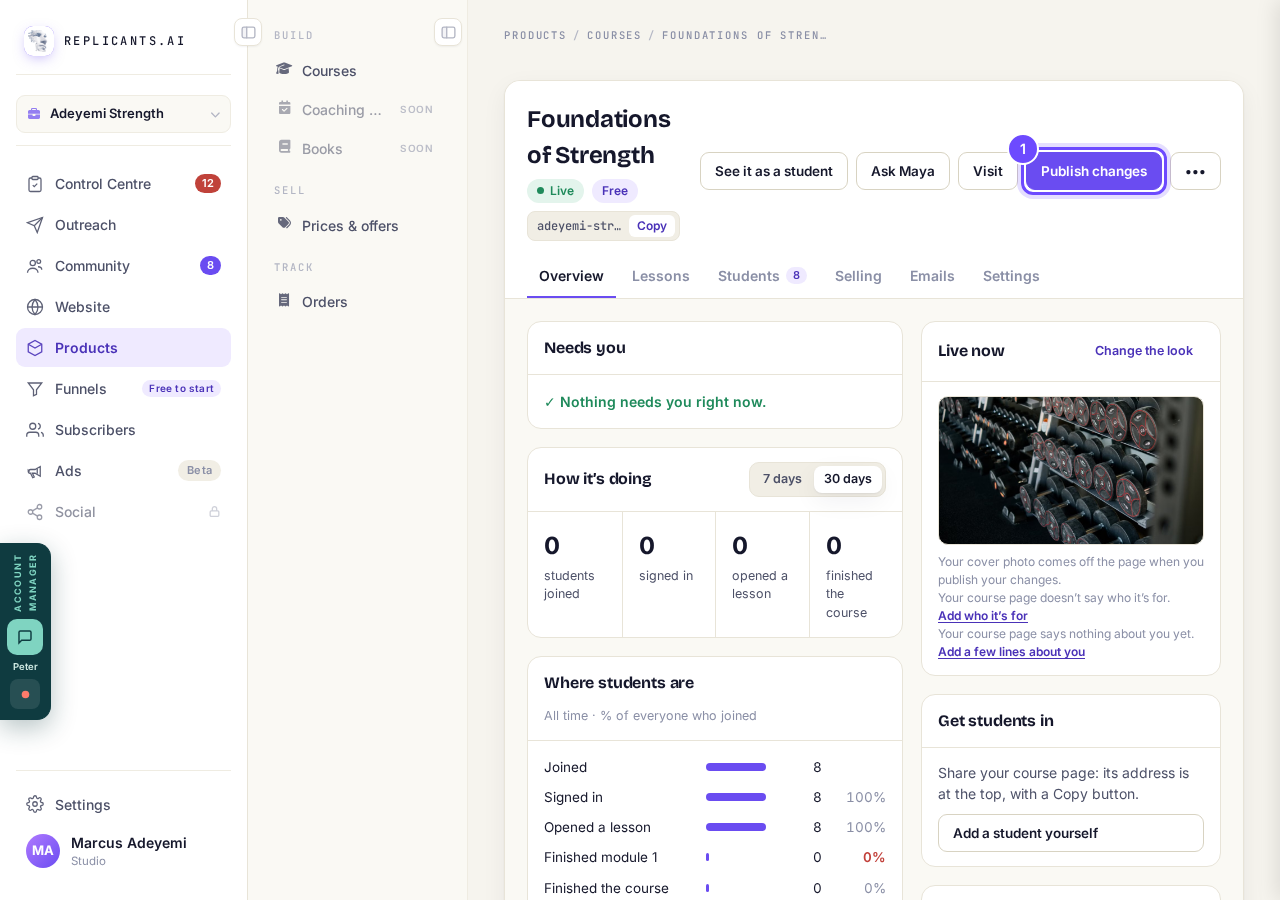The height and width of the screenshot is (900, 1280).
Task: Click Add a student yourself button
Action: click(1071, 833)
